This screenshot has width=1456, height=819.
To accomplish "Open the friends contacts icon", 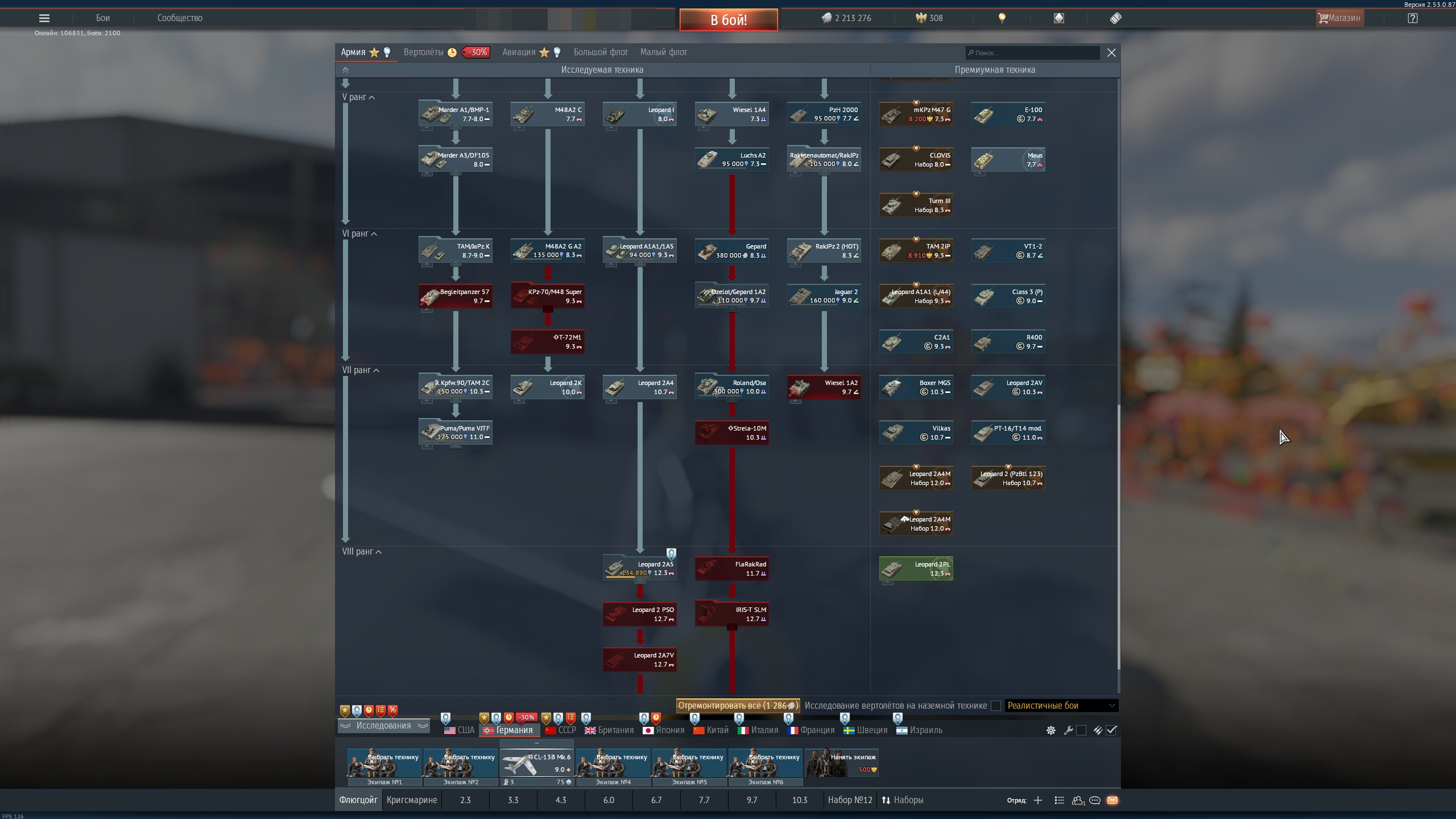I will point(1078,800).
